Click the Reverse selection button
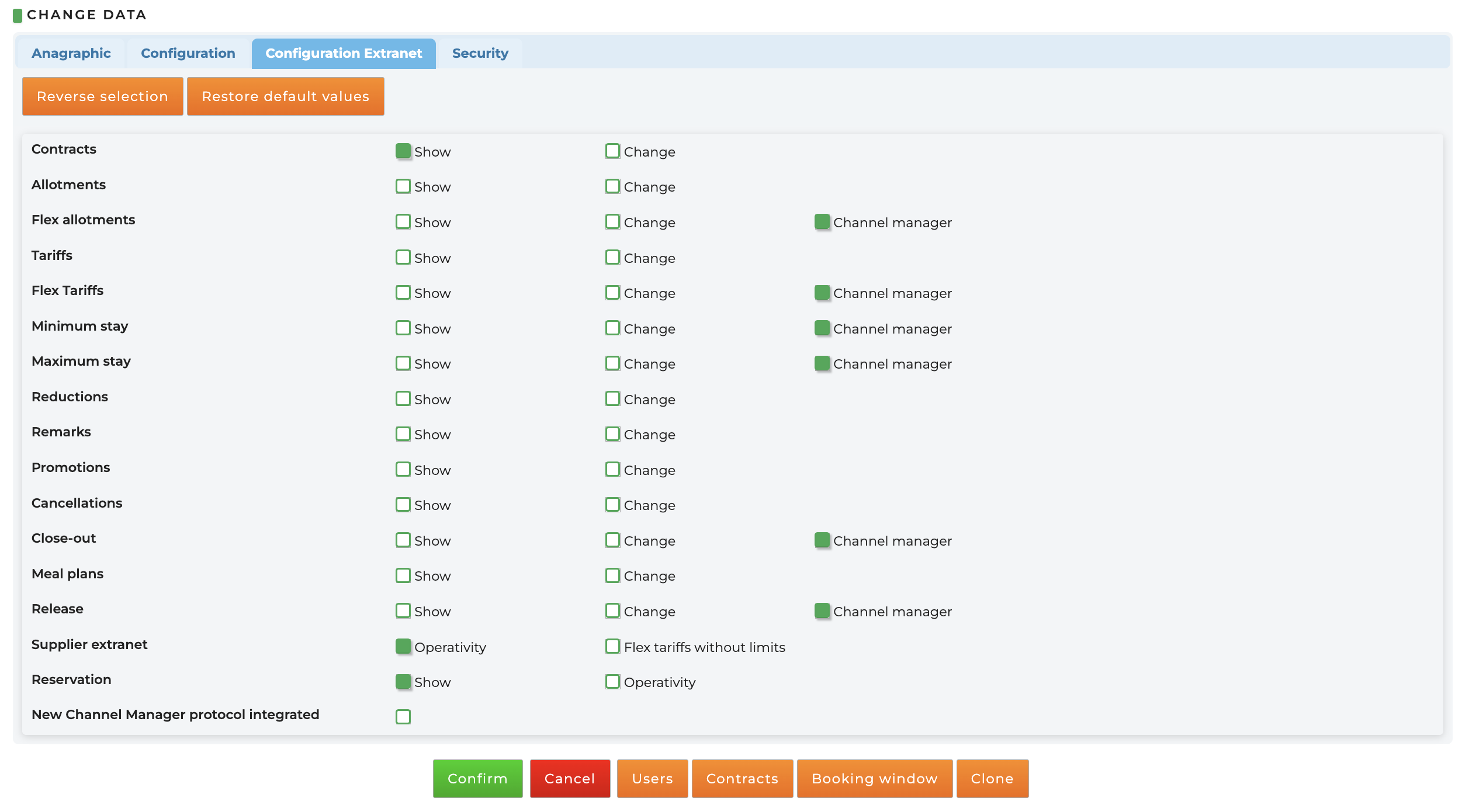 (x=102, y=96)
